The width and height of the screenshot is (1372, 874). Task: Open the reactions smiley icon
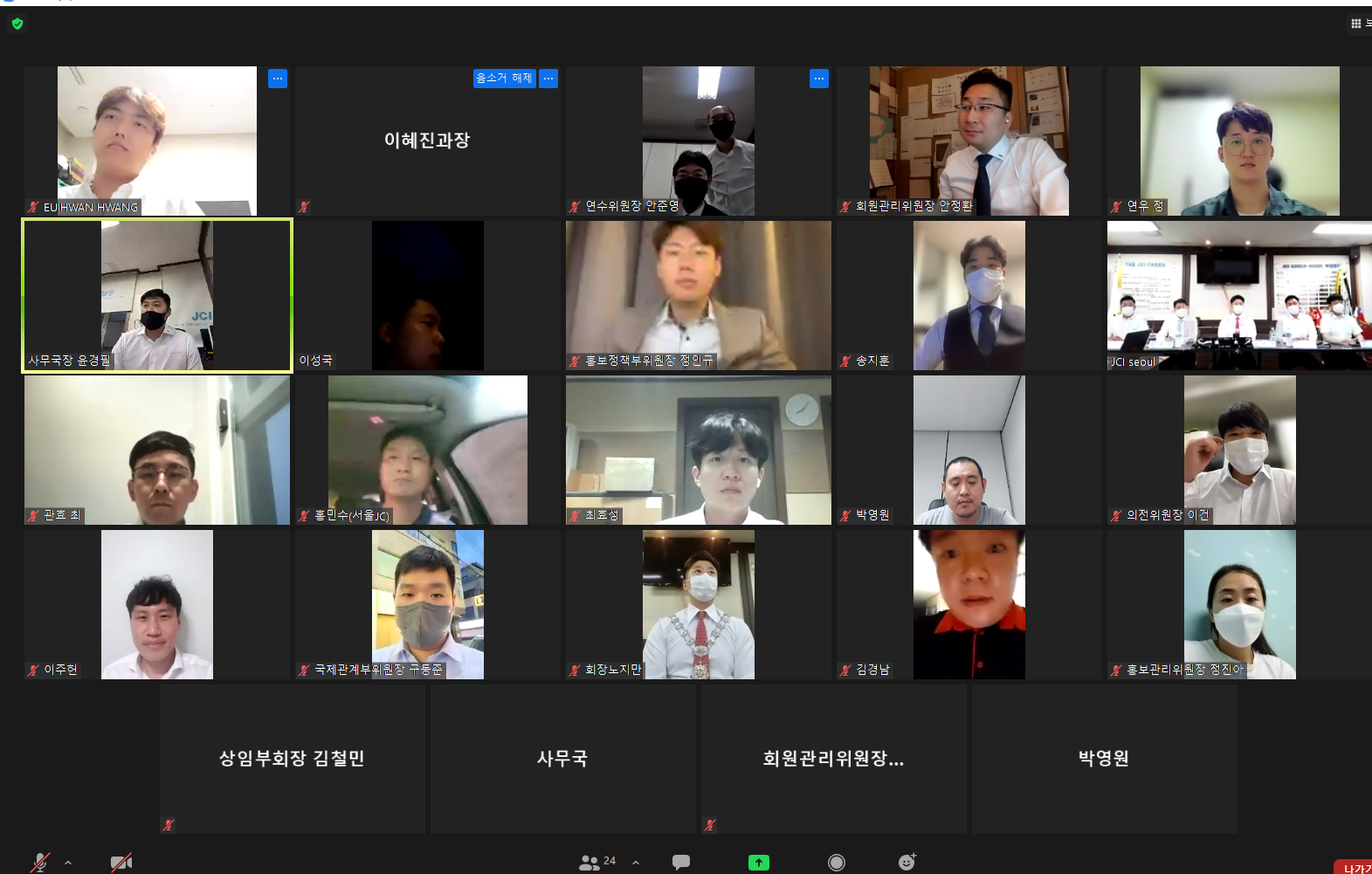click(907, 862)
